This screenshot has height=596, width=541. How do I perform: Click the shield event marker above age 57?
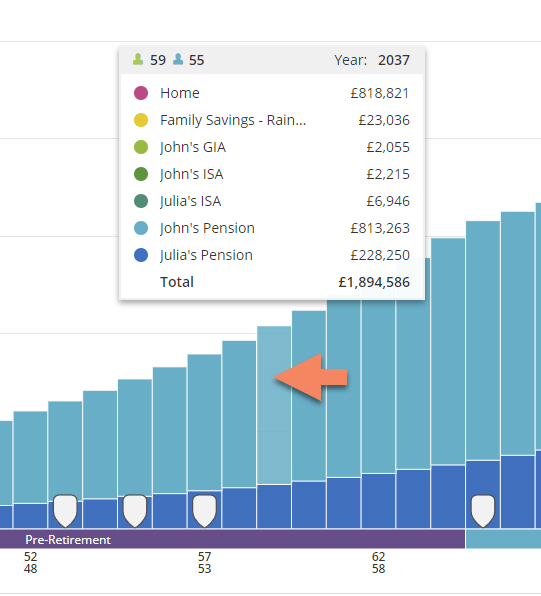205,511
